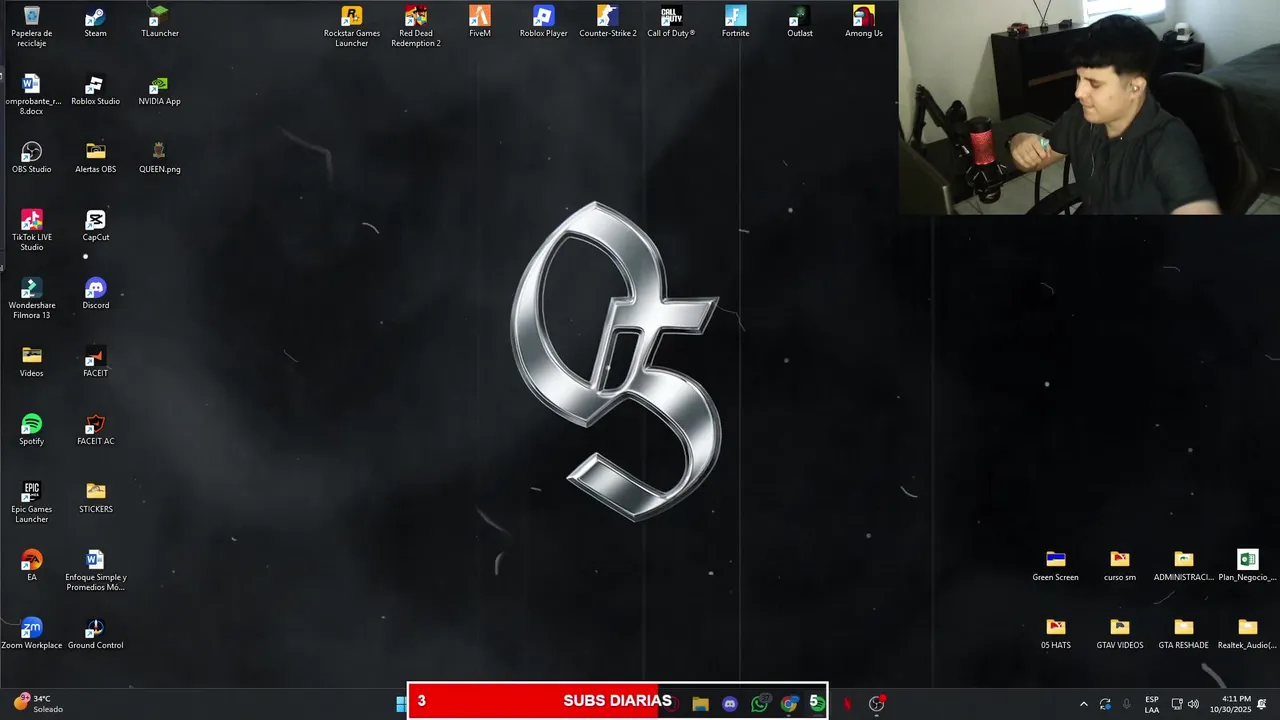Open the FACEIT shortcut
Screen dimensions: 1280x720
click(95, 362)
